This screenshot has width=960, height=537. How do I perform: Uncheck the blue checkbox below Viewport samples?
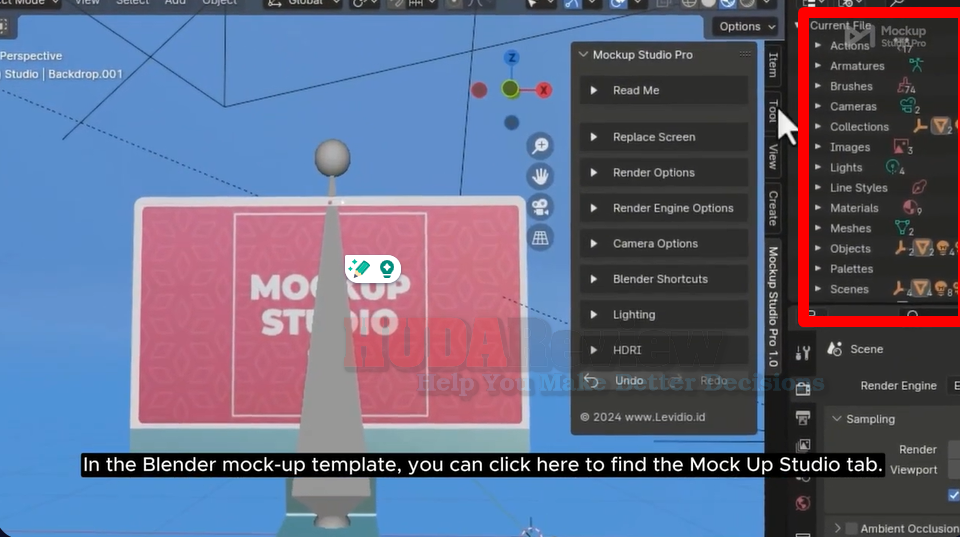[x=954, y=494]
